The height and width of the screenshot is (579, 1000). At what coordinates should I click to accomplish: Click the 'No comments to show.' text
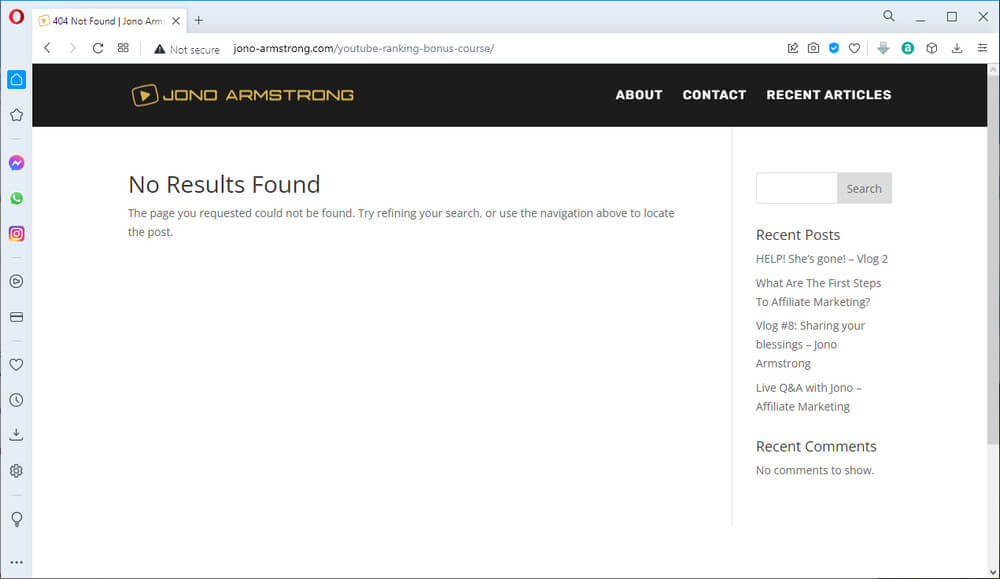815,471
